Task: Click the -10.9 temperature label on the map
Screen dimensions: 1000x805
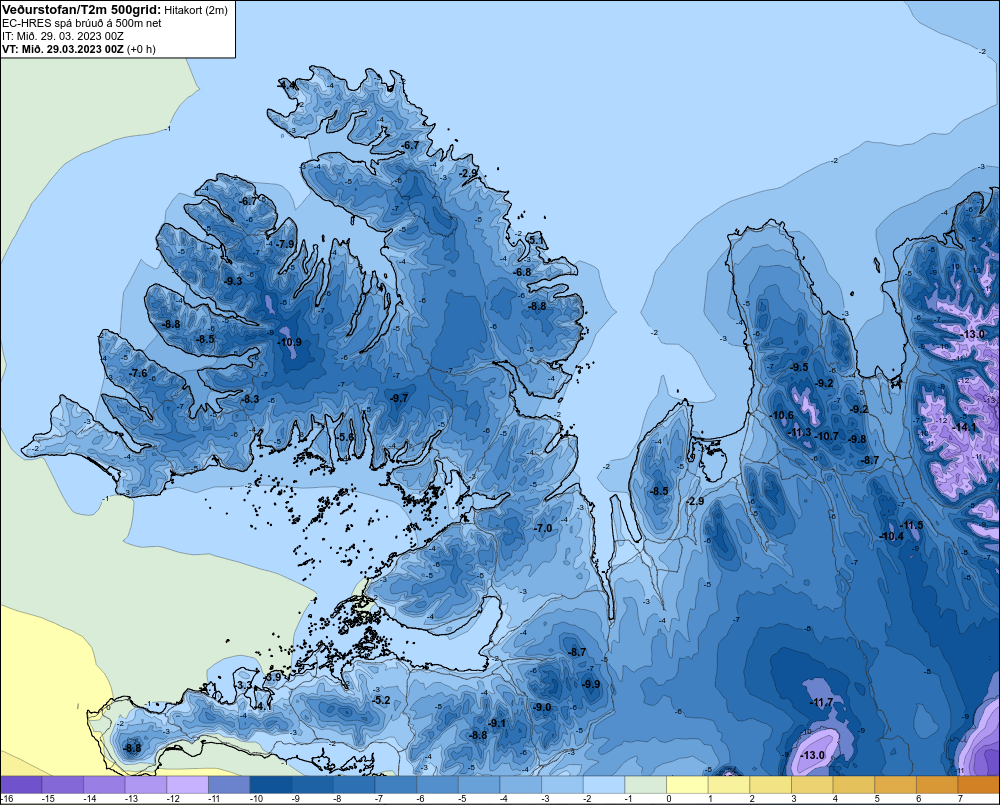Action: pyautogui.click(x=289, y=342)
